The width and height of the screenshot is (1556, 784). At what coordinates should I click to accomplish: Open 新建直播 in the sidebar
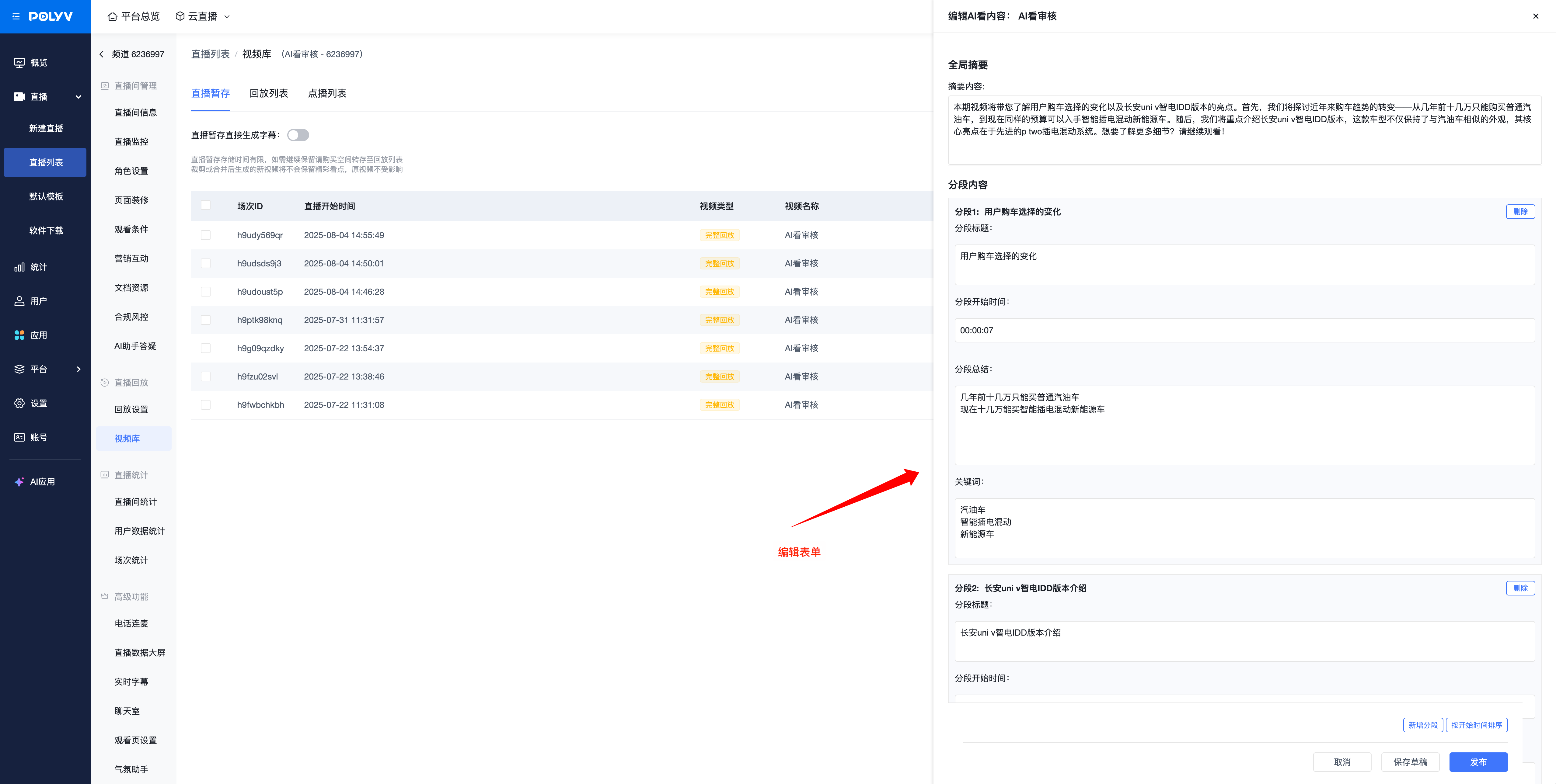point(45,129)
